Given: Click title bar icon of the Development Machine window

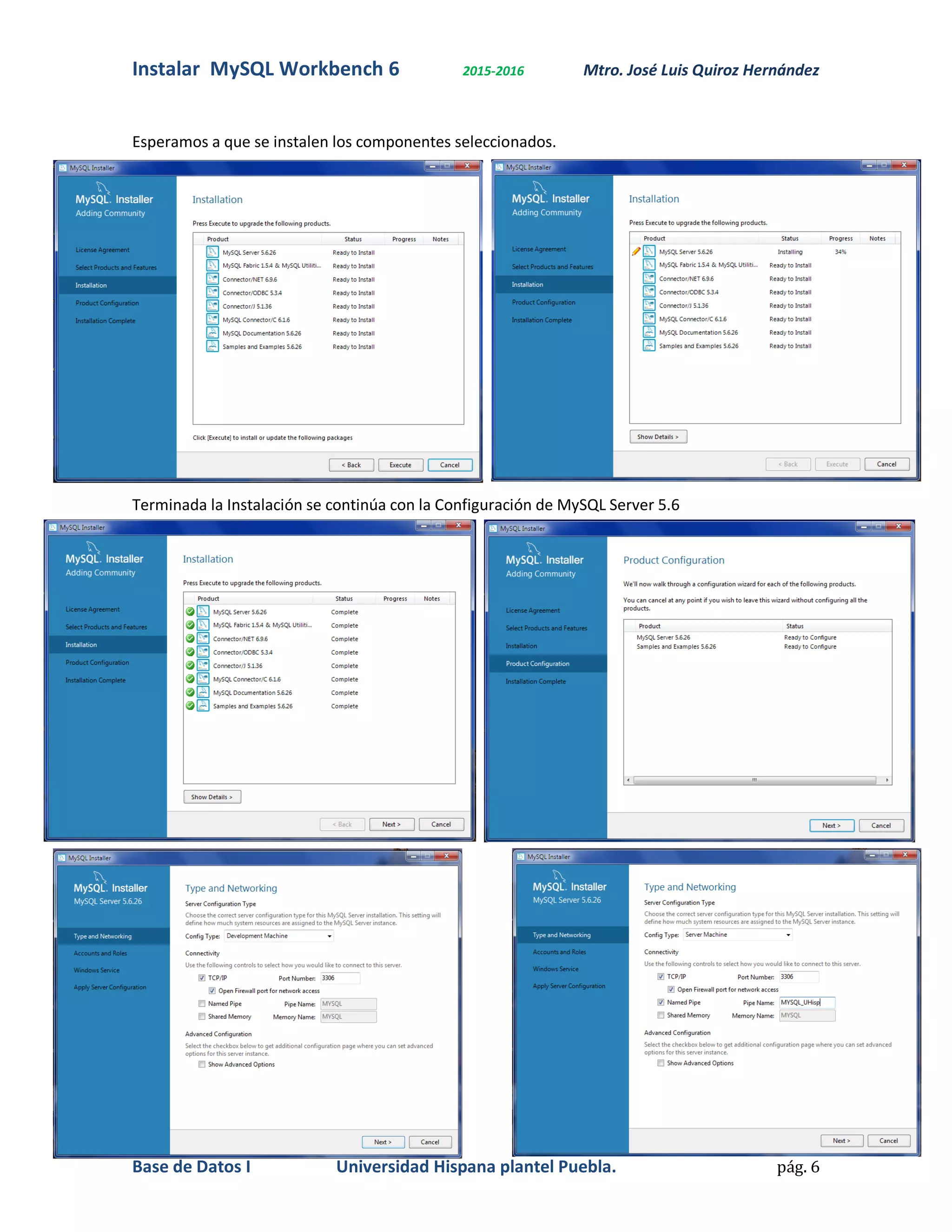Looking at the screenshot, I should coord(61,858).
